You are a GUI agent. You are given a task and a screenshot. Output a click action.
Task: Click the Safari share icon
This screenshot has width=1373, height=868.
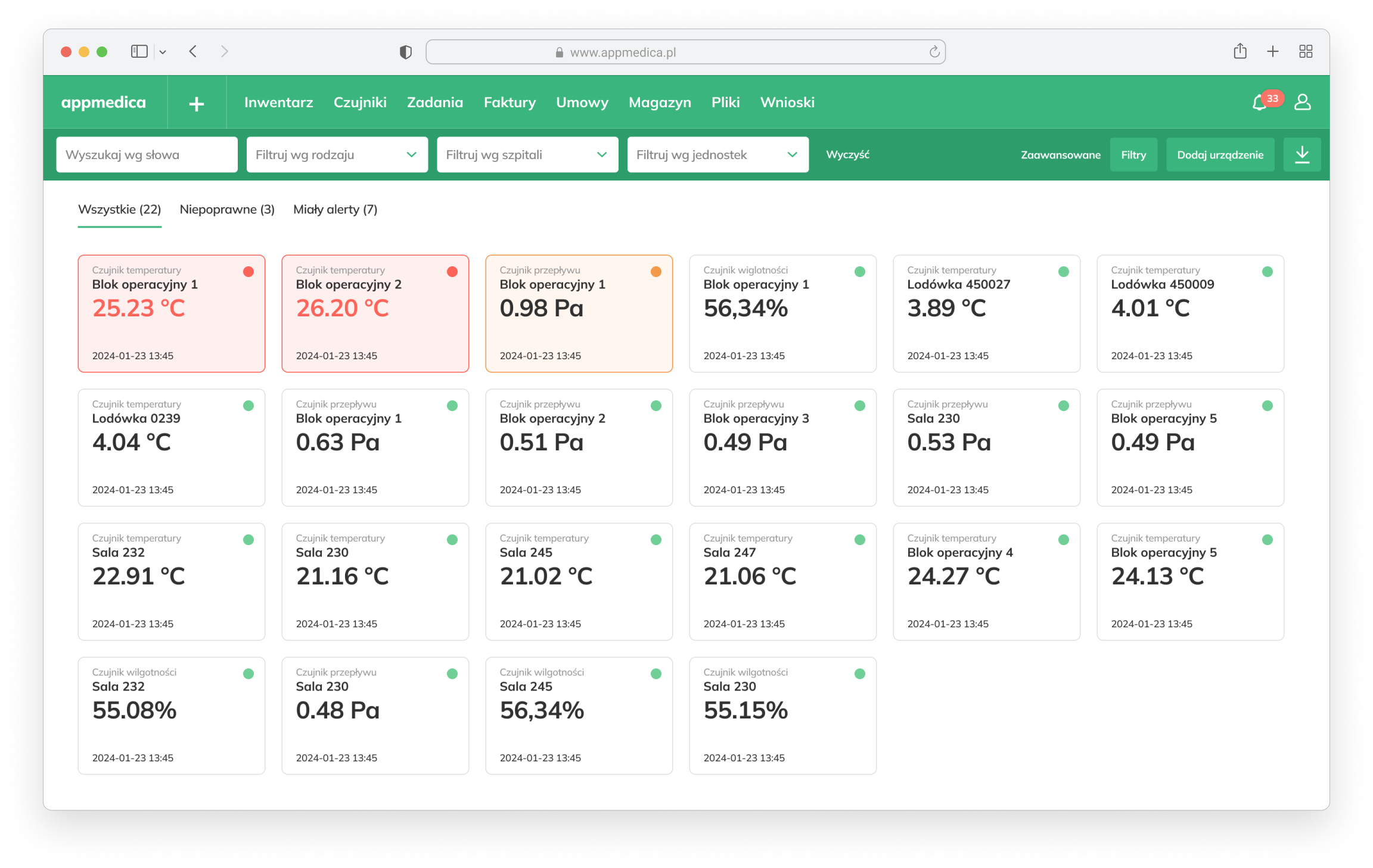tap(1240, 52)
